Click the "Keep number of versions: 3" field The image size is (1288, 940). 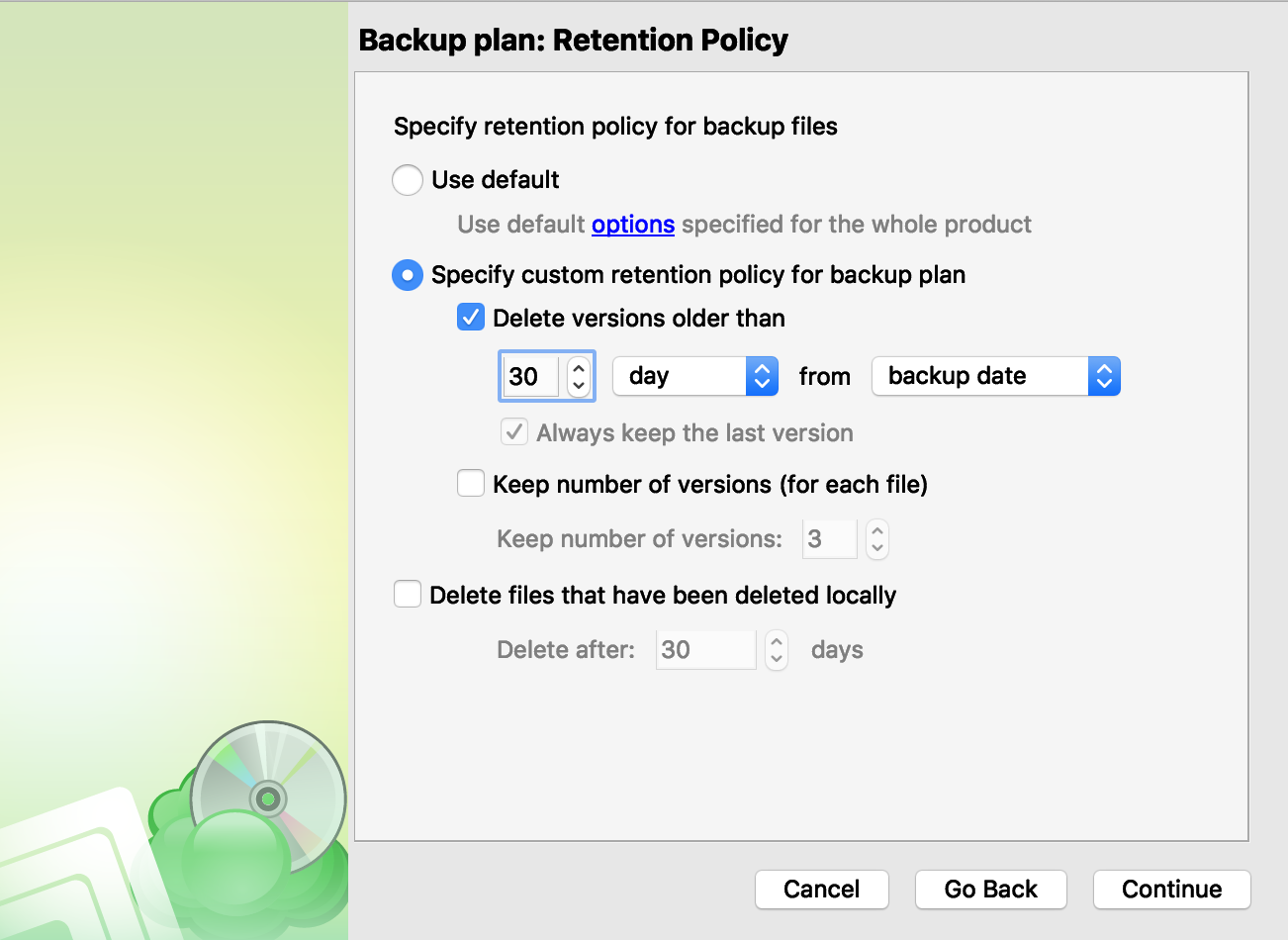click(x=829, y=539)
